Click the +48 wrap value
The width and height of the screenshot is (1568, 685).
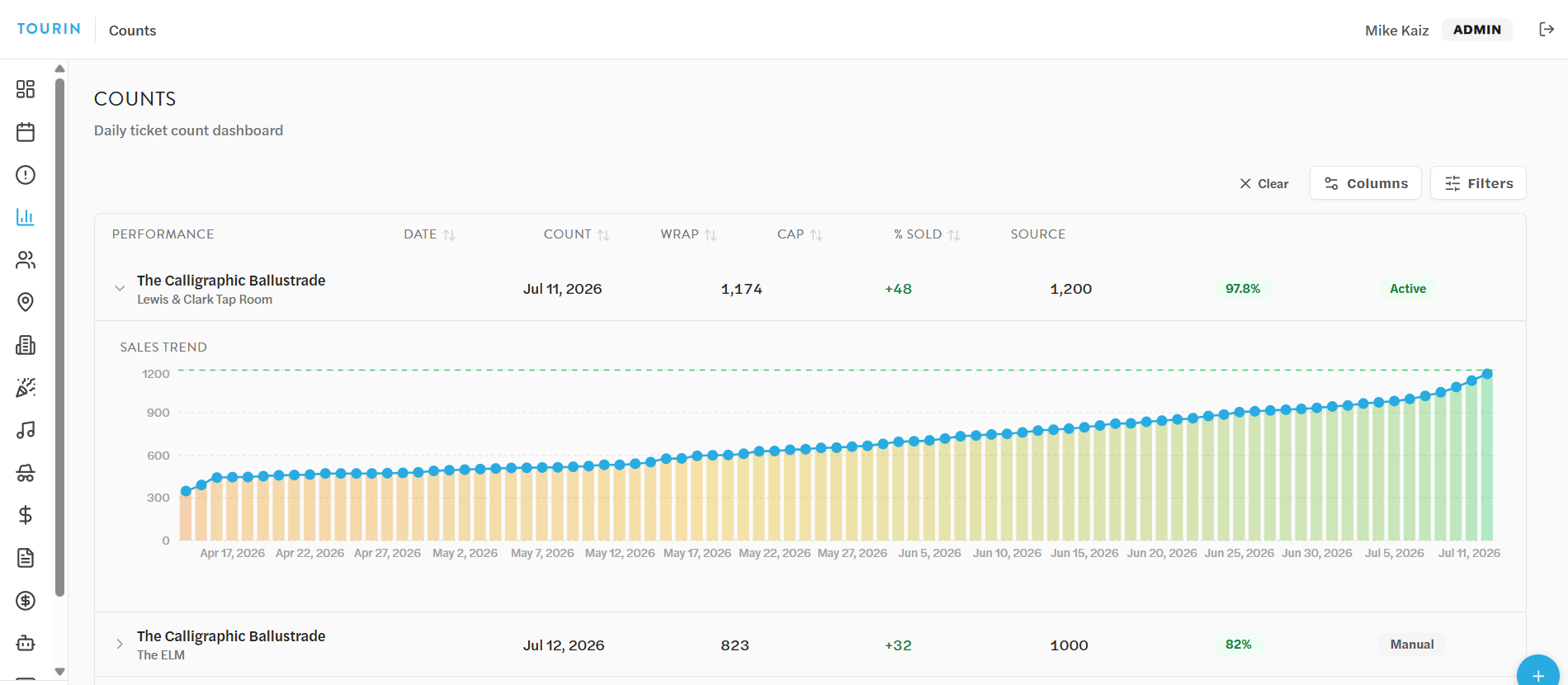coord(898,289)
